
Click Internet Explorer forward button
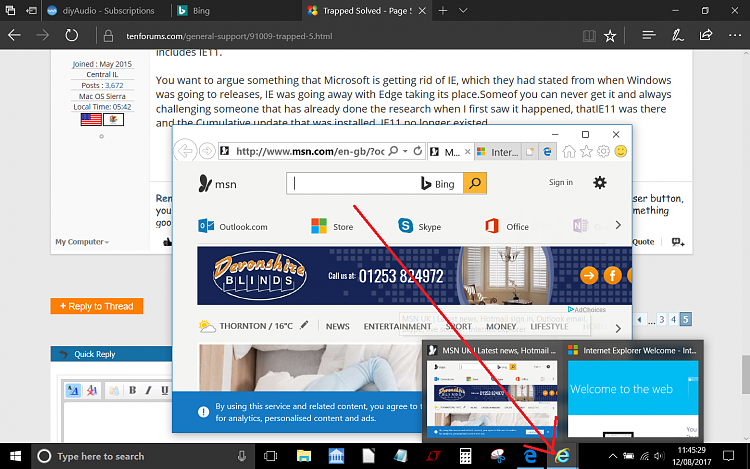(207, 151)
